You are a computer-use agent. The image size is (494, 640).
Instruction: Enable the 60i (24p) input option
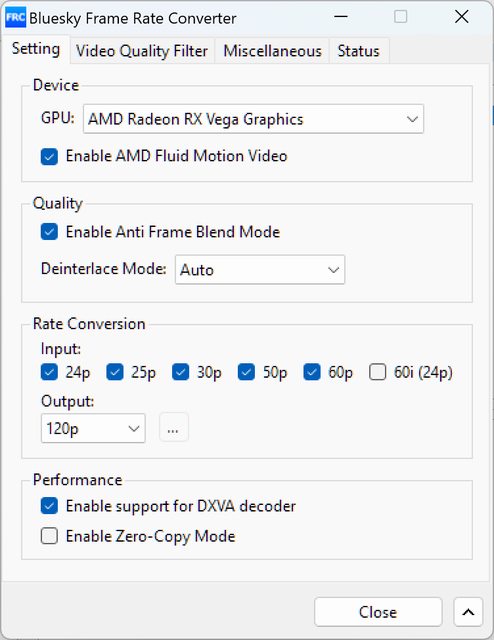[x=378, y=372]
